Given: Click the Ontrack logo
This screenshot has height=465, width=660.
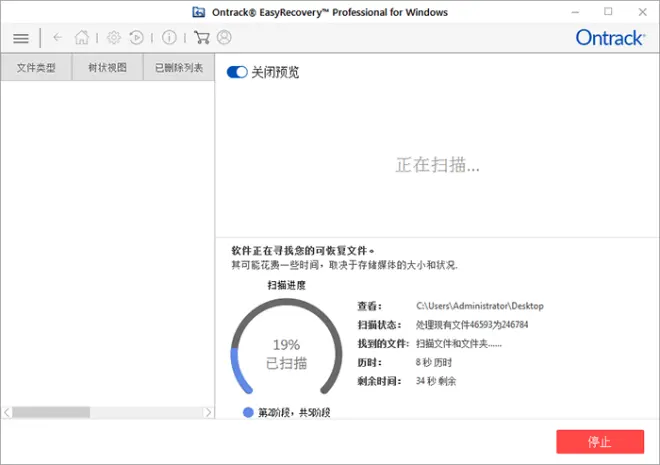Looking at the screenshot, I should point(610,38).
